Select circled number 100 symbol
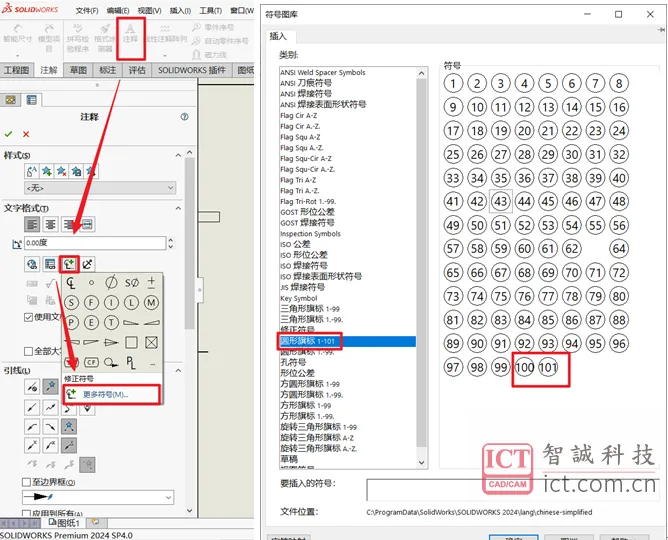 [524, 367]
